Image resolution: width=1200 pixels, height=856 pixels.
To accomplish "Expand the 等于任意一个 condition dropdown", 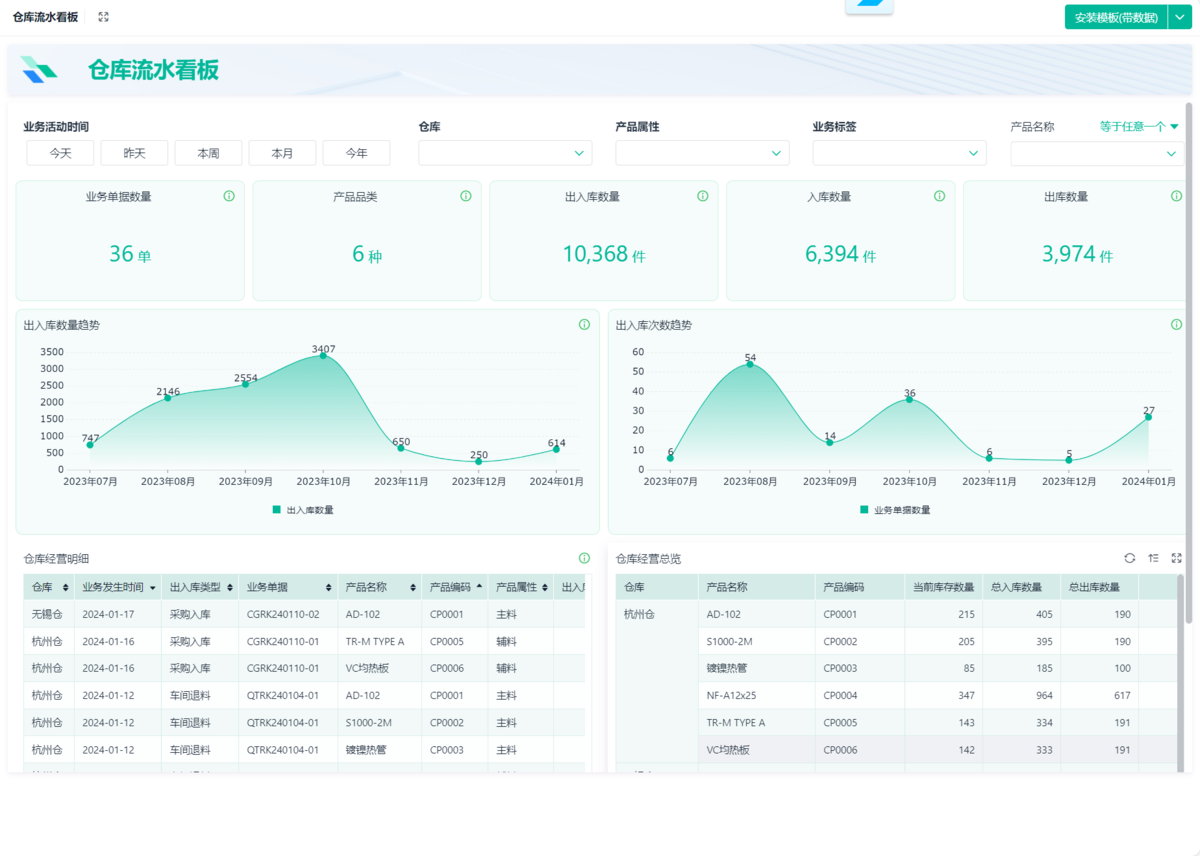I will [1139, 127].
